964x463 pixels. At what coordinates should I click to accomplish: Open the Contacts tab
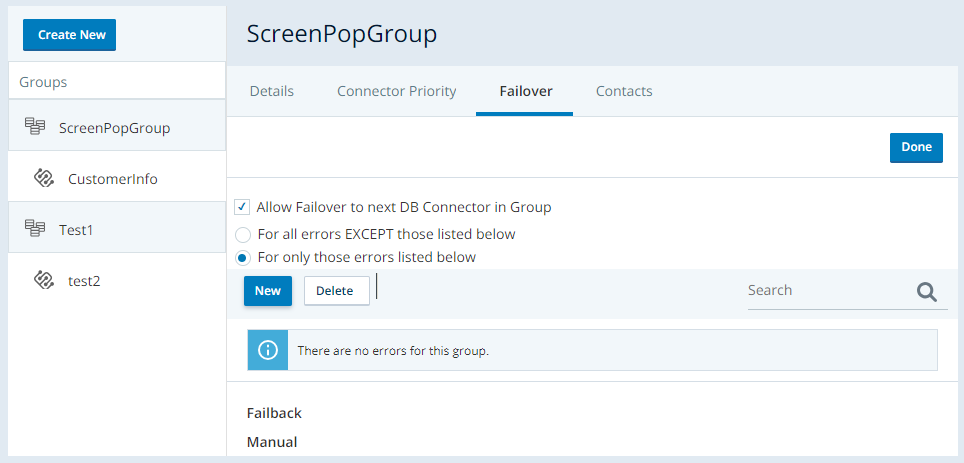pos(624,91)
